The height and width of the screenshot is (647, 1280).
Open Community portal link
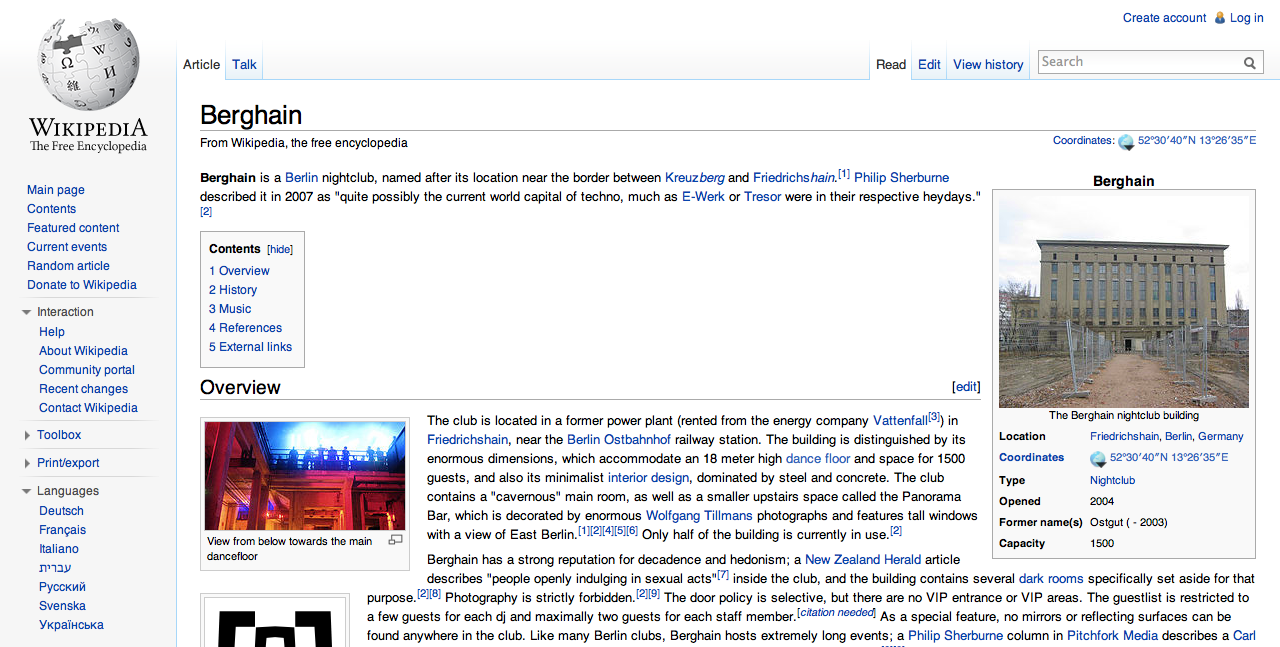pyautogui.click(x=87, y=370)
